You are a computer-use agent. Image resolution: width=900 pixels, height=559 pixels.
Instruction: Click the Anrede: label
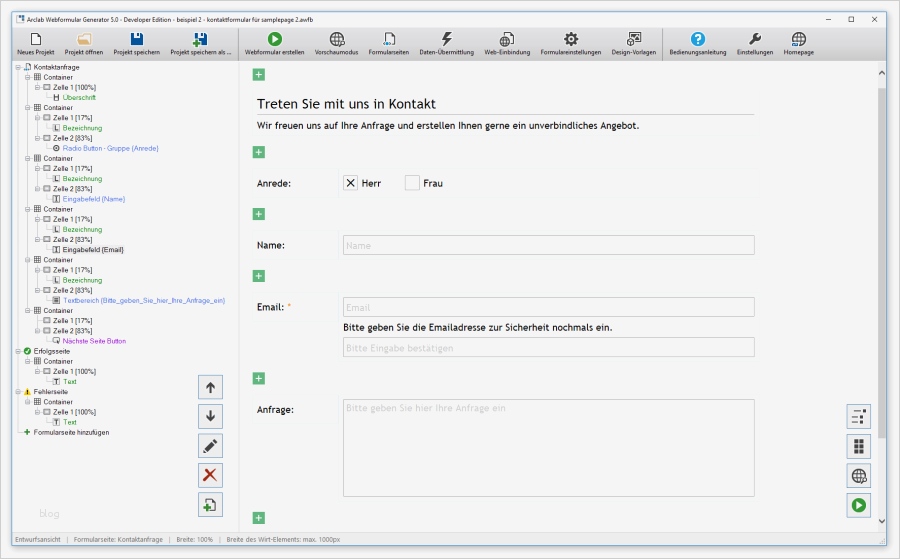(274, 184)
